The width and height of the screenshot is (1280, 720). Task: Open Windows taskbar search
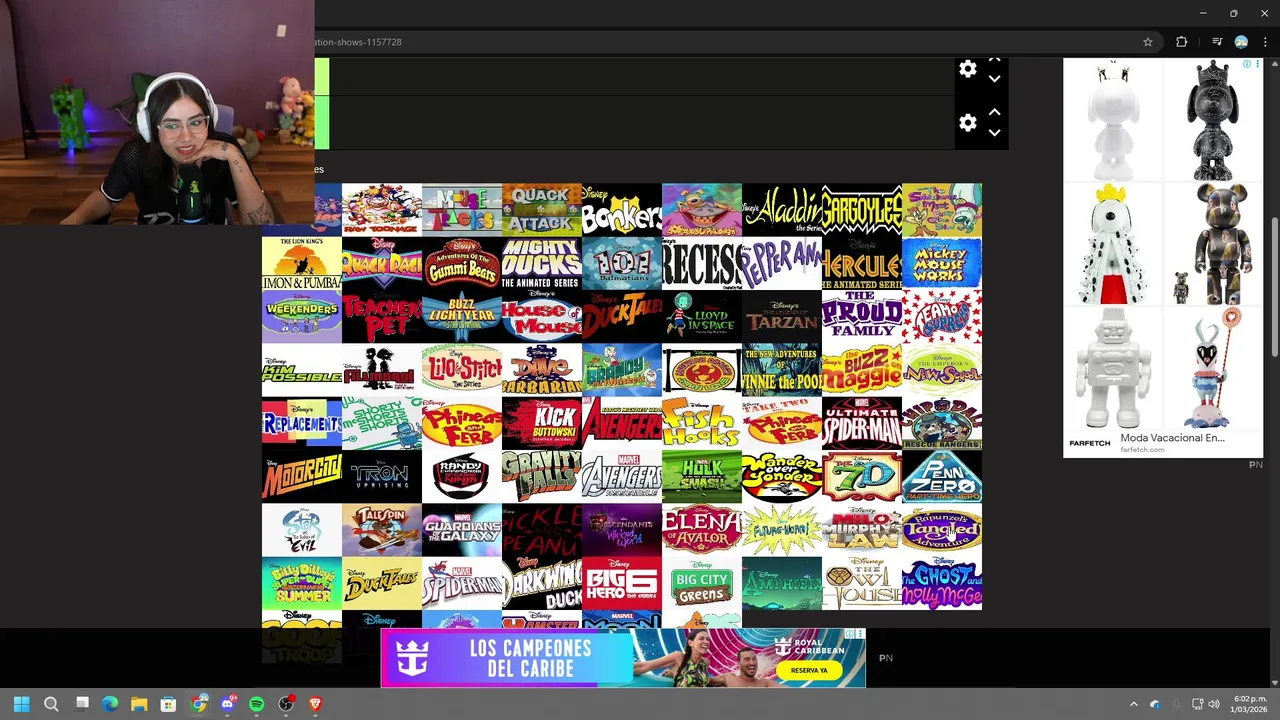coord(51,704)
